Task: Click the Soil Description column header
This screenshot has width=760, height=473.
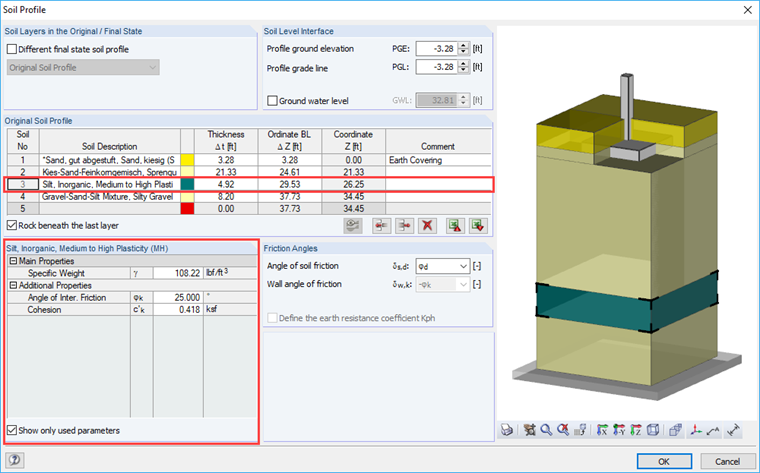Action: pos(110,141)
